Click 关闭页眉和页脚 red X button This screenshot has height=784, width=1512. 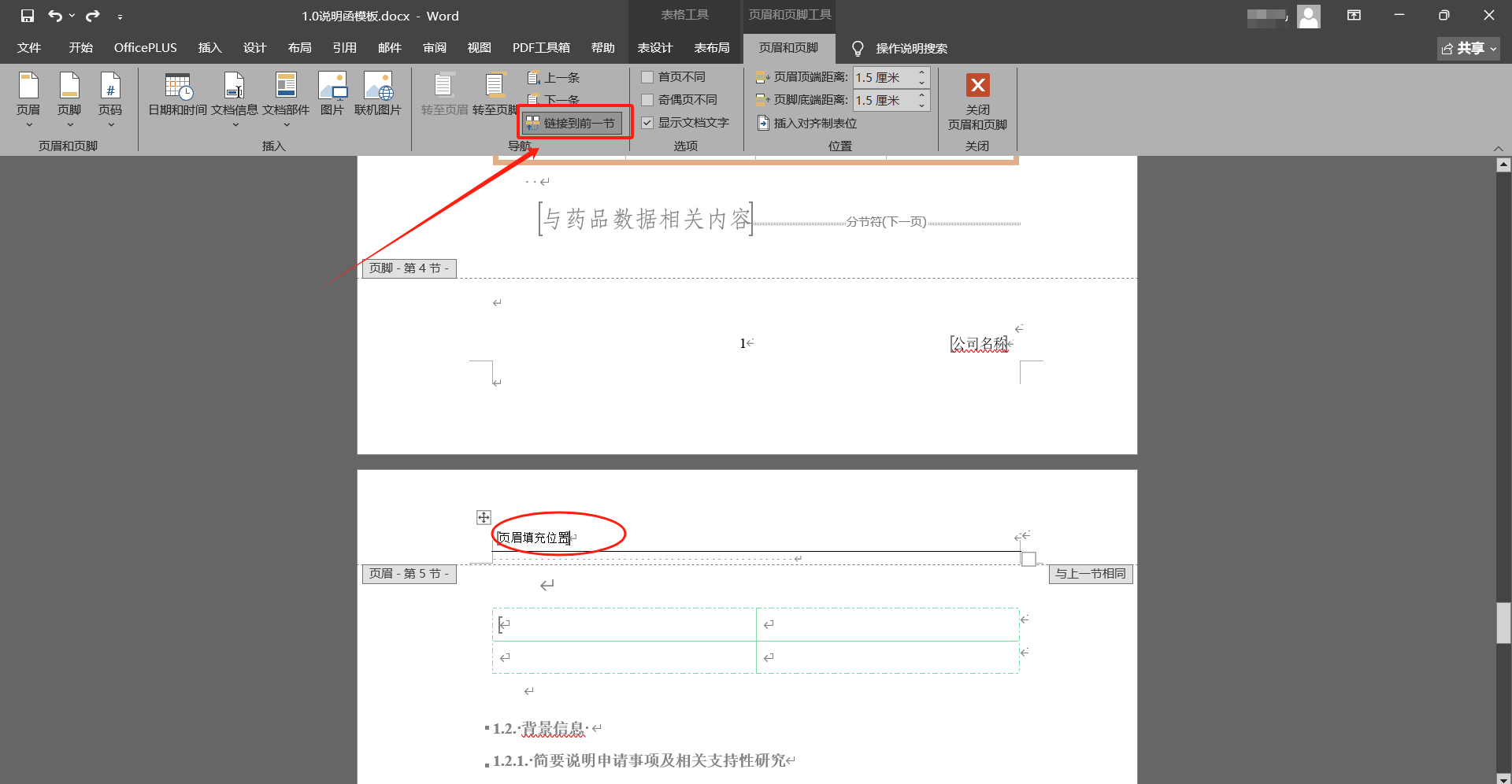tap(978, 85)
